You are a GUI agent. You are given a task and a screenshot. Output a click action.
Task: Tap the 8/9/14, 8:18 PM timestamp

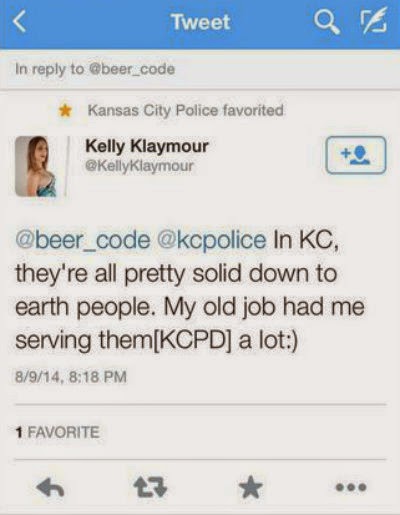coord(71,377)
